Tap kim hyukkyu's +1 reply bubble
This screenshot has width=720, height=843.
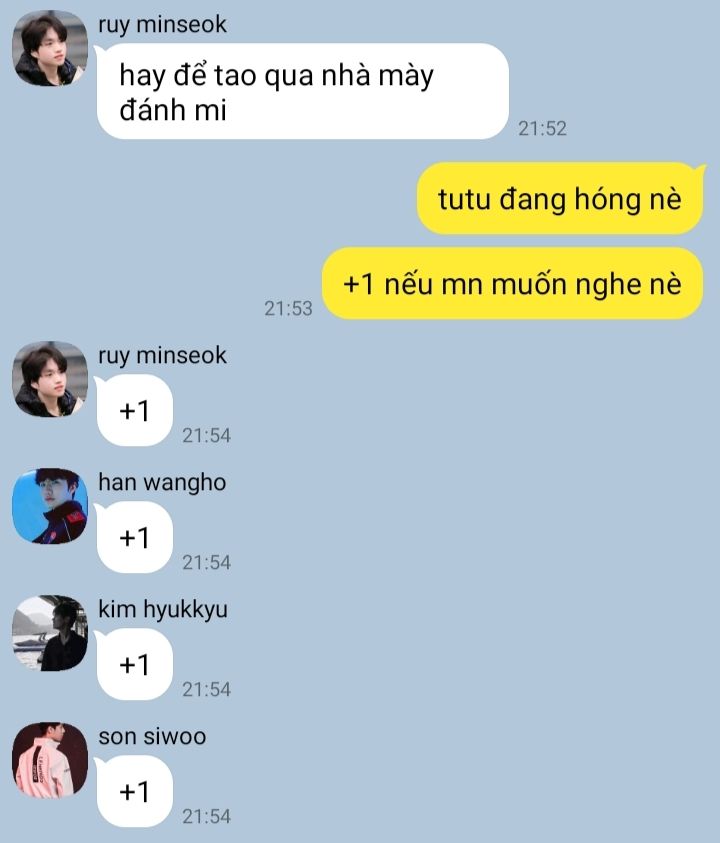134,665
